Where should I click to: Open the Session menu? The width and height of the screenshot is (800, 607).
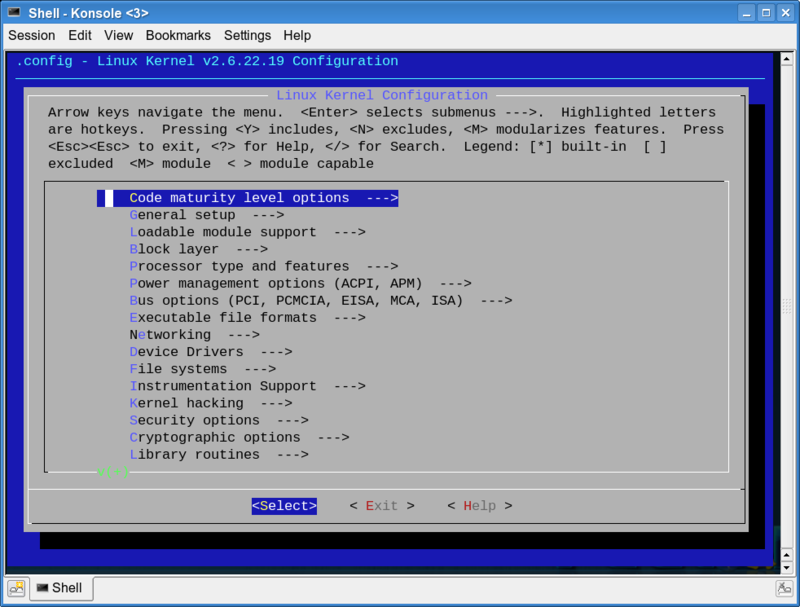point(32,35)
